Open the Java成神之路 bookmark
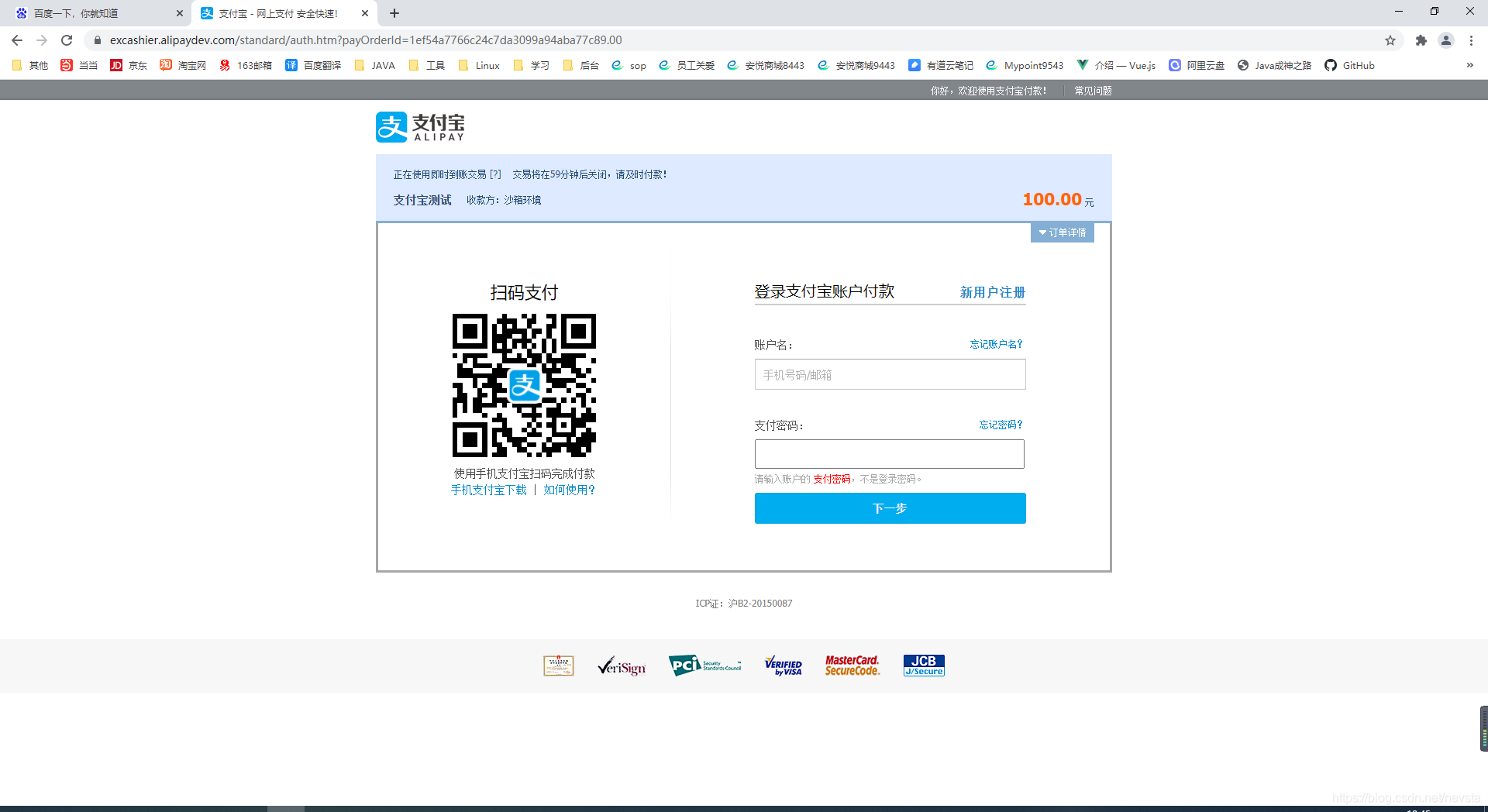The image size is (1488, 812). coord(1274,66)
